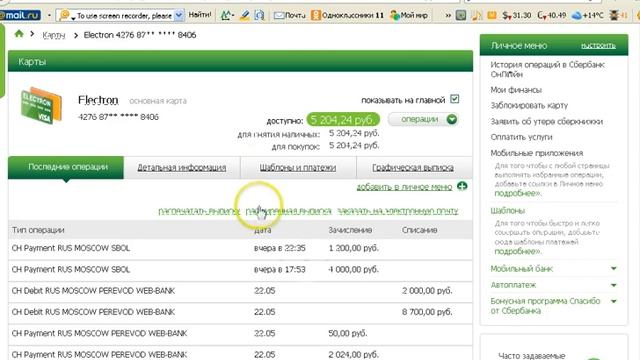Image resolution: width=640 pixels, height=360 pixels.
Task: Click расширенная выписка link
Action: [288, 211]
